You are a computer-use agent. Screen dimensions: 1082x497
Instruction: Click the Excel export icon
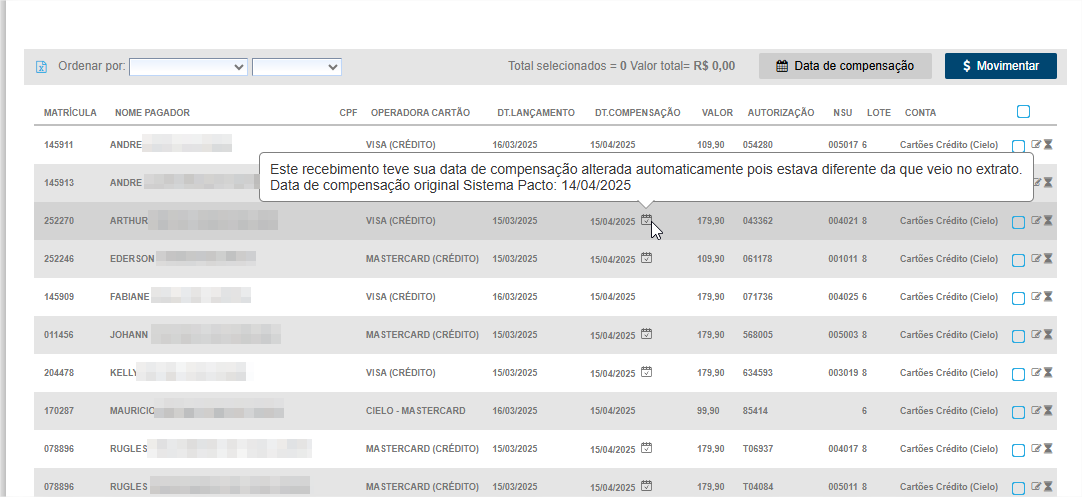click(x=41, y=67)
